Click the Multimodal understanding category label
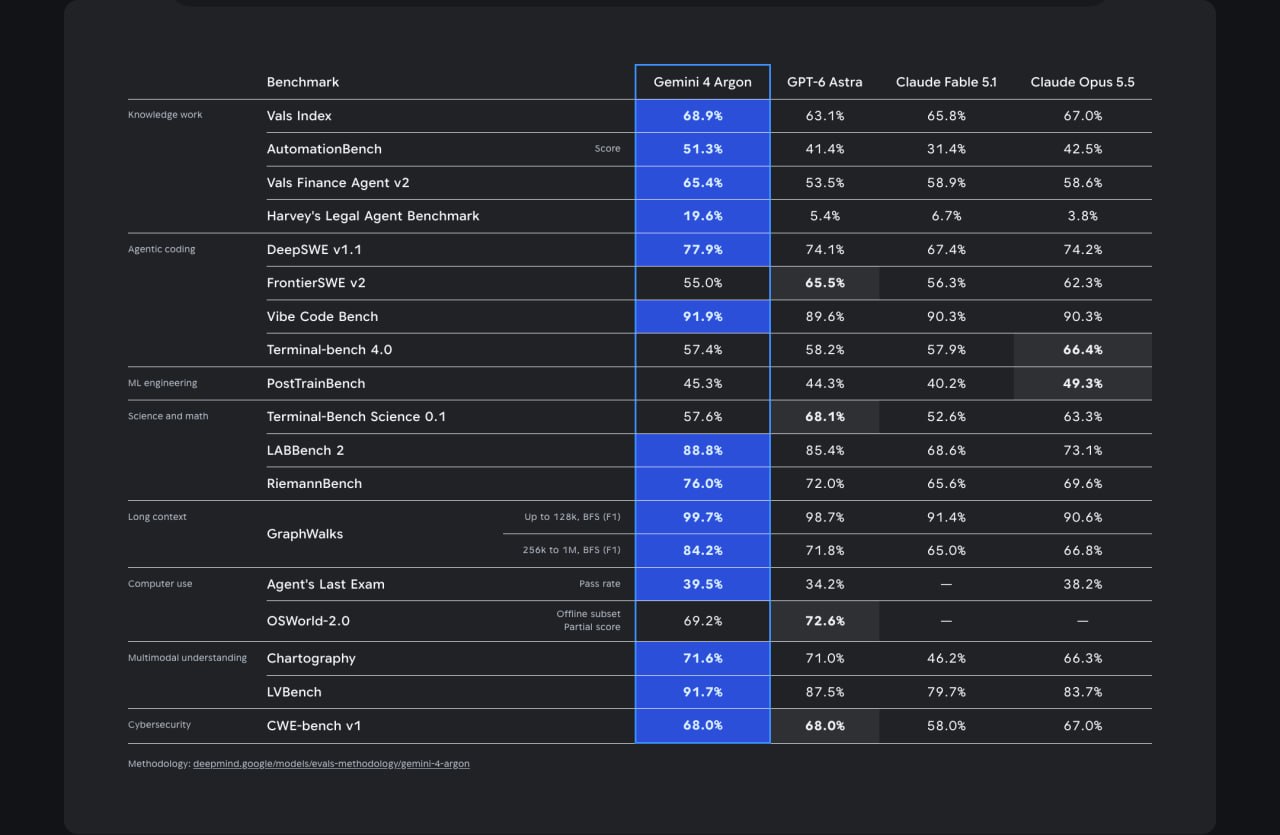Screen dimensions: 1280x835 tap(187, 658)
